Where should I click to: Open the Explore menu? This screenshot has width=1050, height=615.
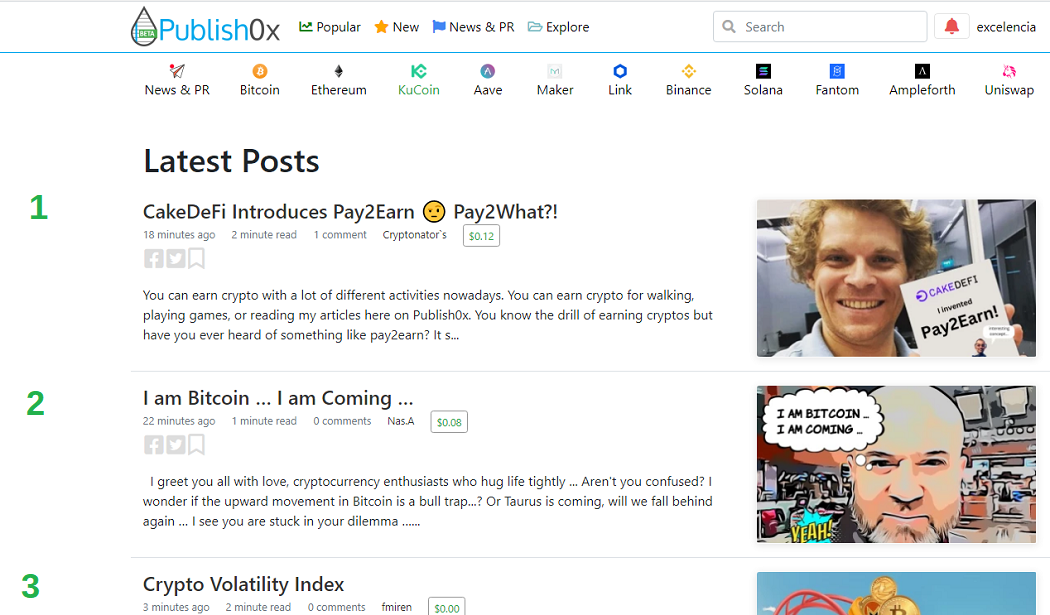coord(558,27)
